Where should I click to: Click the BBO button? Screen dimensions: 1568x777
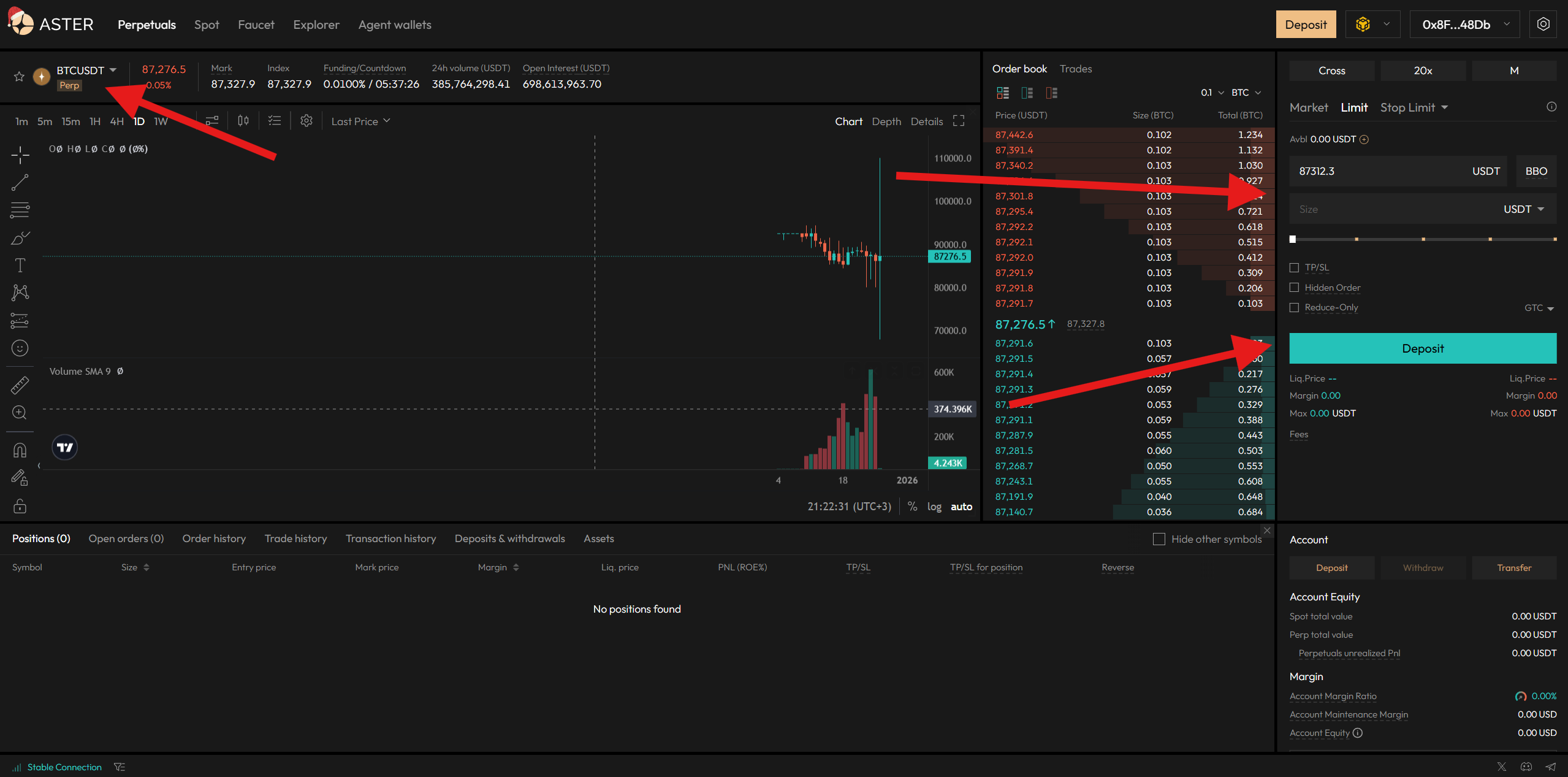(1536, 171)
